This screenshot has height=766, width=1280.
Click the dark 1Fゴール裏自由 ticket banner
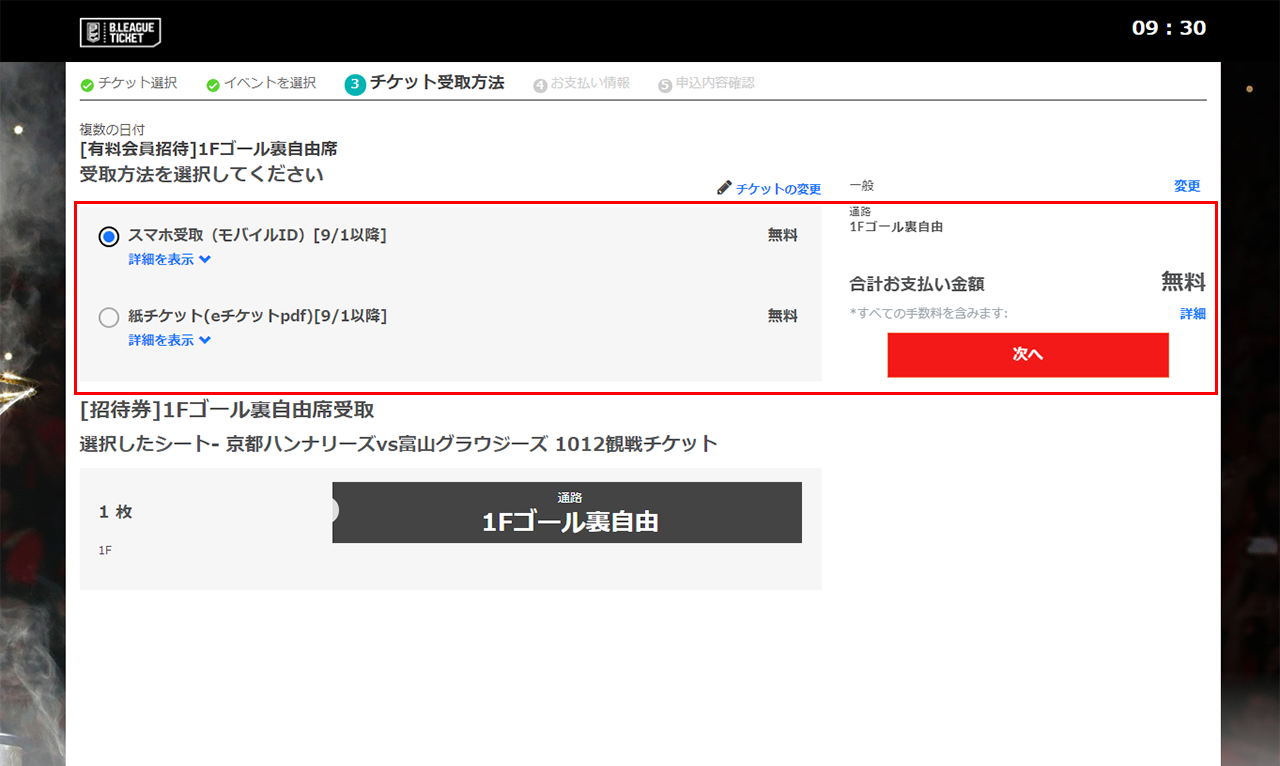[x=567, y=512]
